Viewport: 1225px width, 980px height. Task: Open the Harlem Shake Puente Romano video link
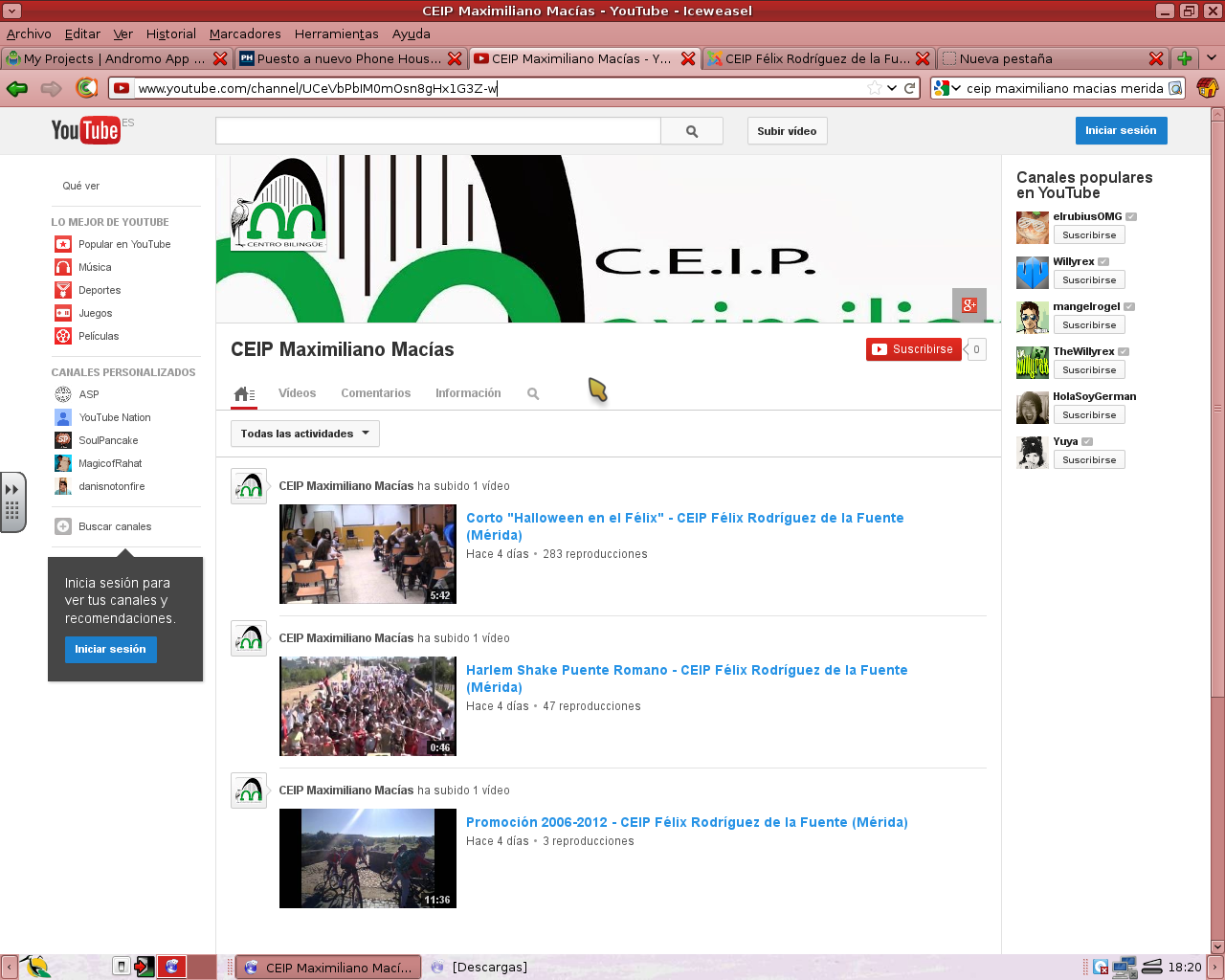(686, 679)
